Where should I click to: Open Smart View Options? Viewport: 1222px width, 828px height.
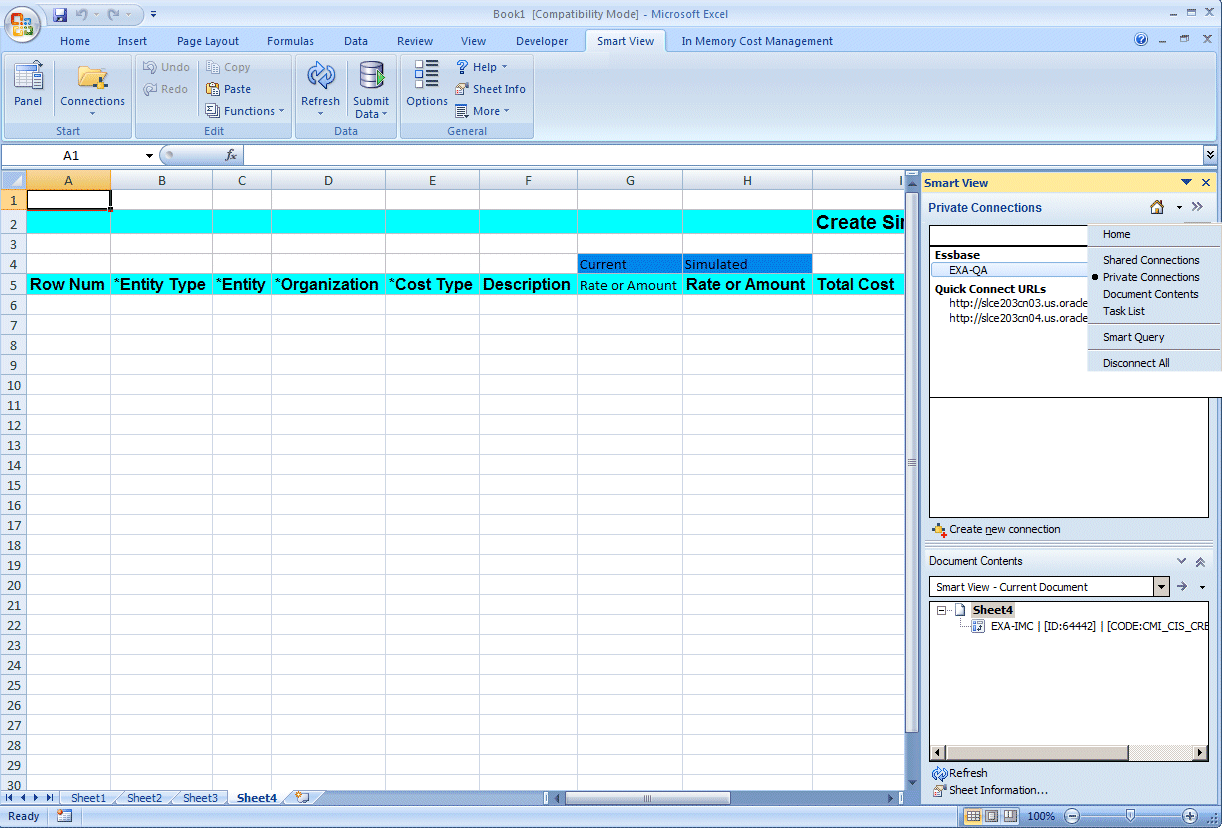[x=427, y=85]
